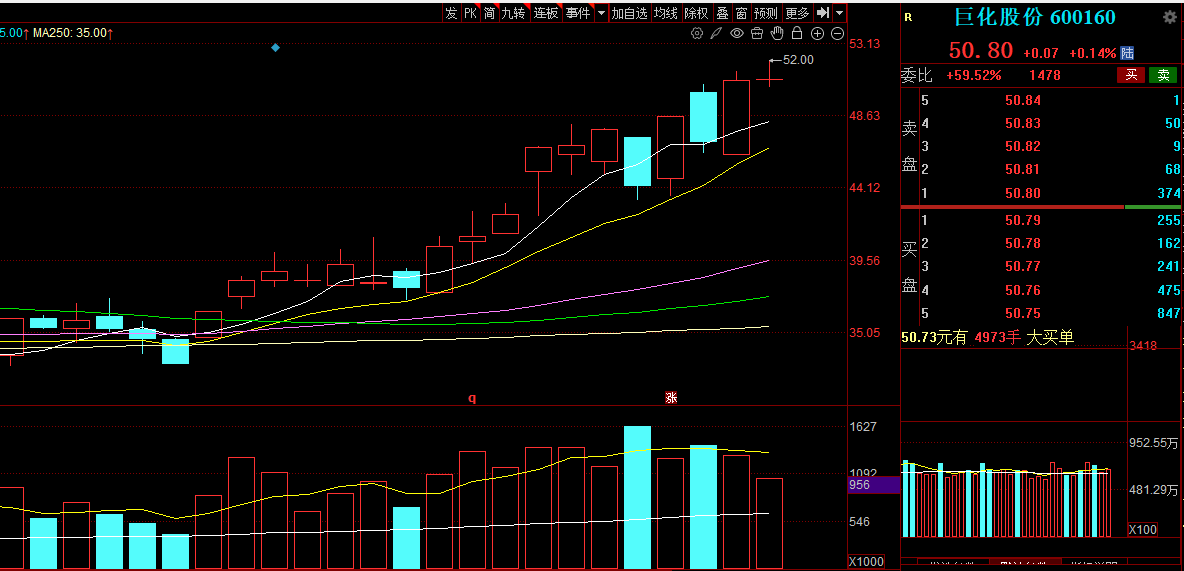Image resolution: width=1184 pixels, height=571 pixels.
Task: Select the 九转 toolbar item
Action: point(513,13)
